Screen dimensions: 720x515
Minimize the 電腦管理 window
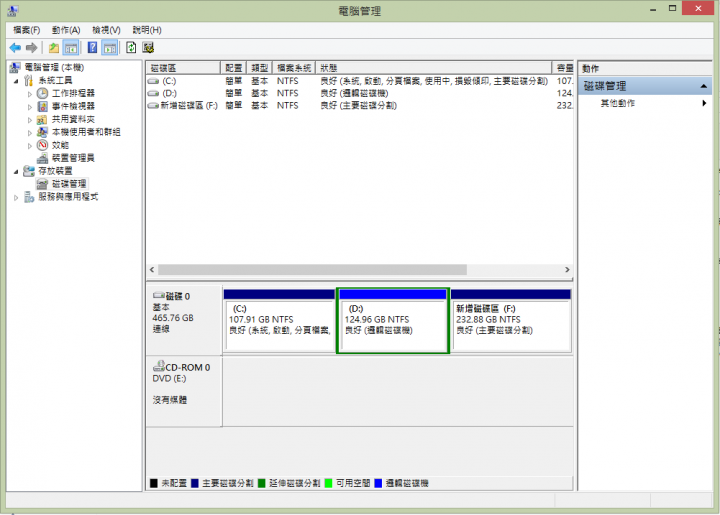[653, 8]
